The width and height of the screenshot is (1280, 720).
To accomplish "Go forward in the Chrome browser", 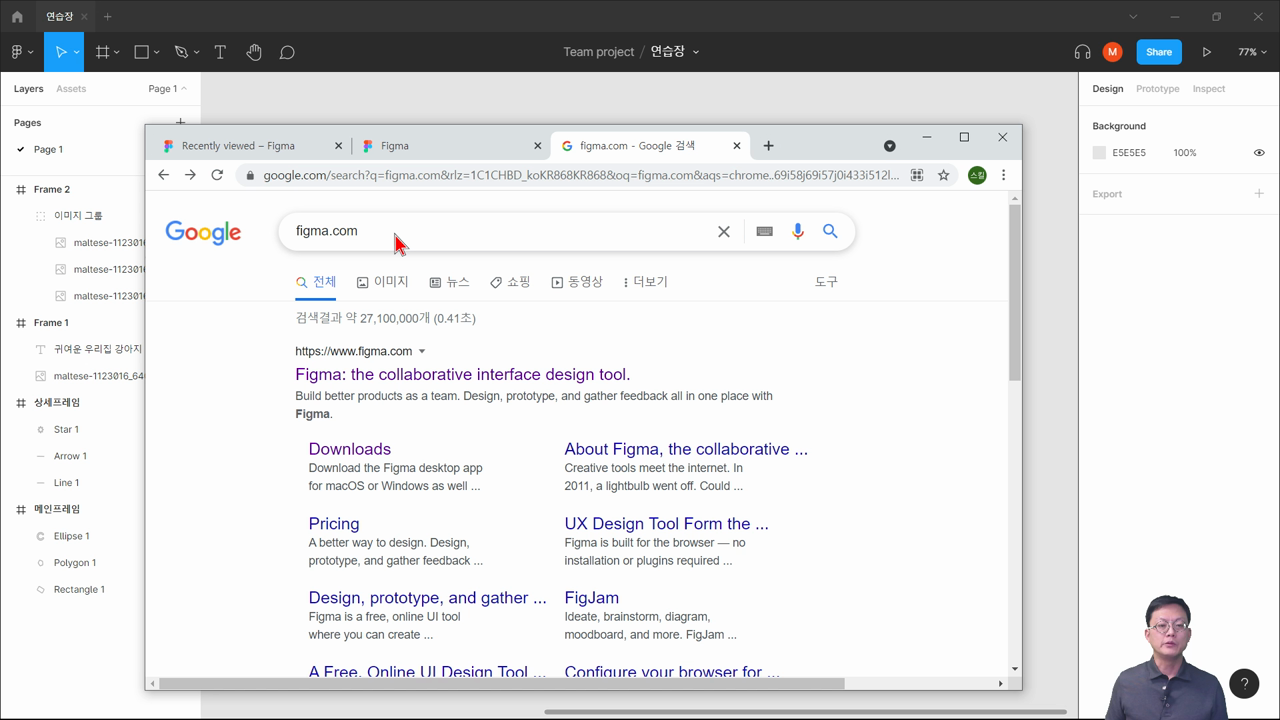I will click(x=190, y=175).
